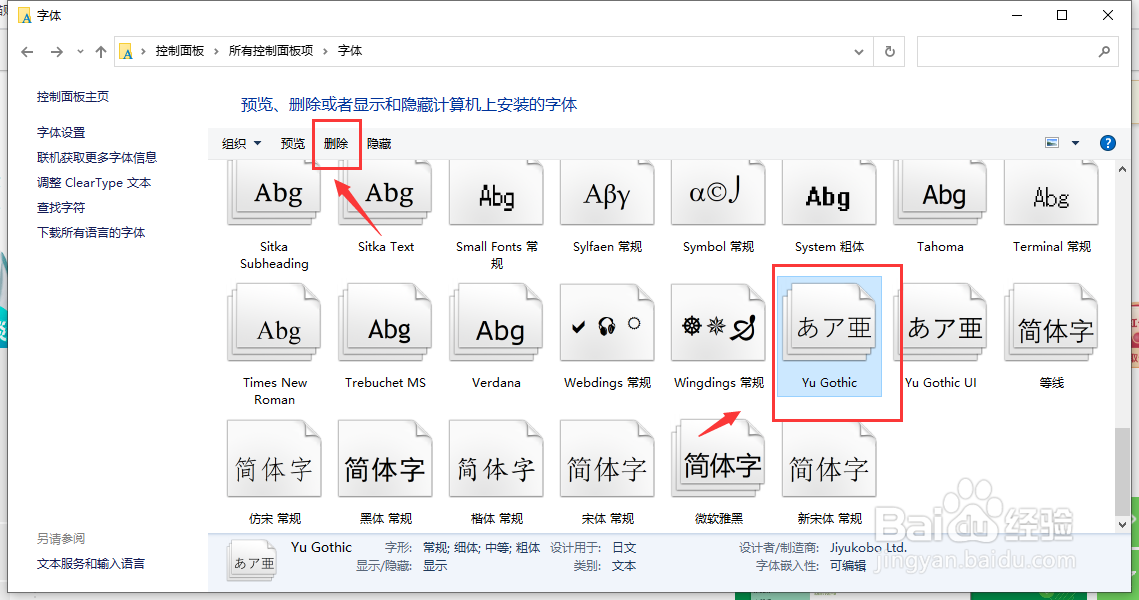Image resolution: width=1139 pixels, height=600 pixels.
Task: Select the Sitka Text font icon
Action: click(386, 193)
